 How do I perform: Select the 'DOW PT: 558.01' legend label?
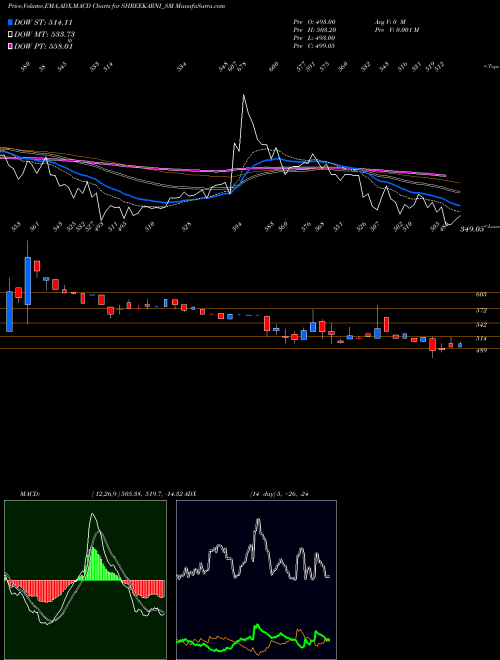tap(43, 46)
